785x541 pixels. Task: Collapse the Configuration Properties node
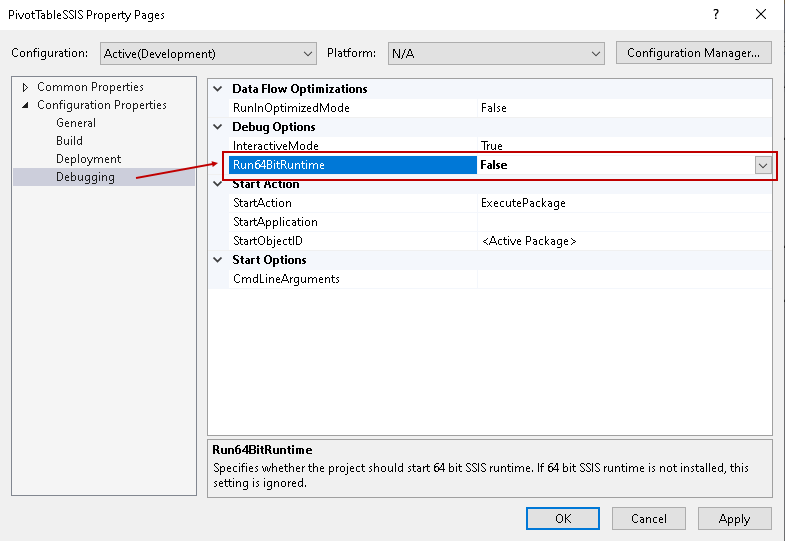point(26,105)
